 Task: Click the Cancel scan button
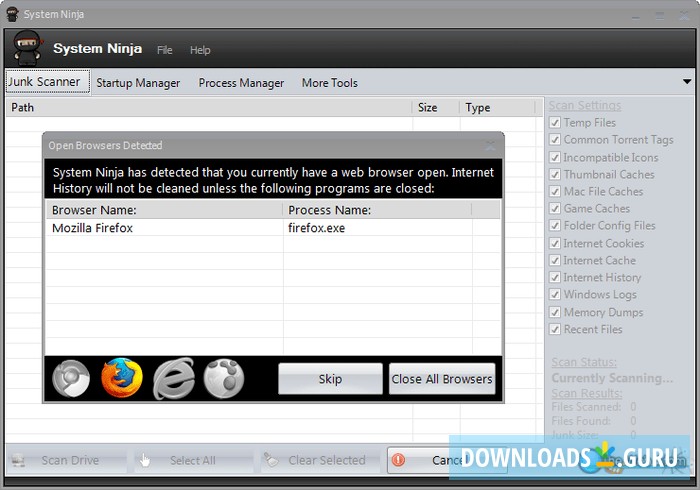[x=446, y=460]
